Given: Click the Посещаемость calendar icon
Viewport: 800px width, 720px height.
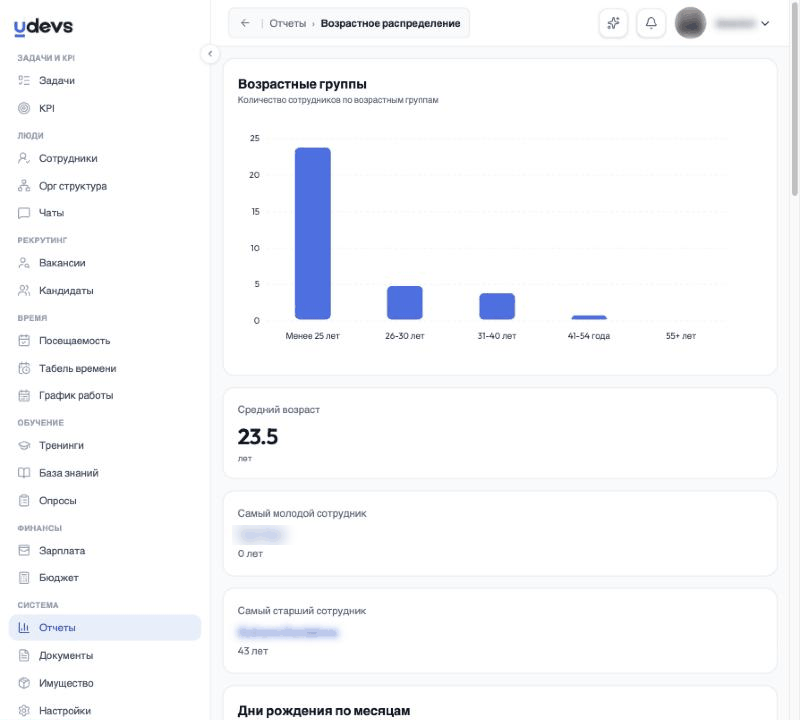Looking at the screenshot, I should 24,340.
